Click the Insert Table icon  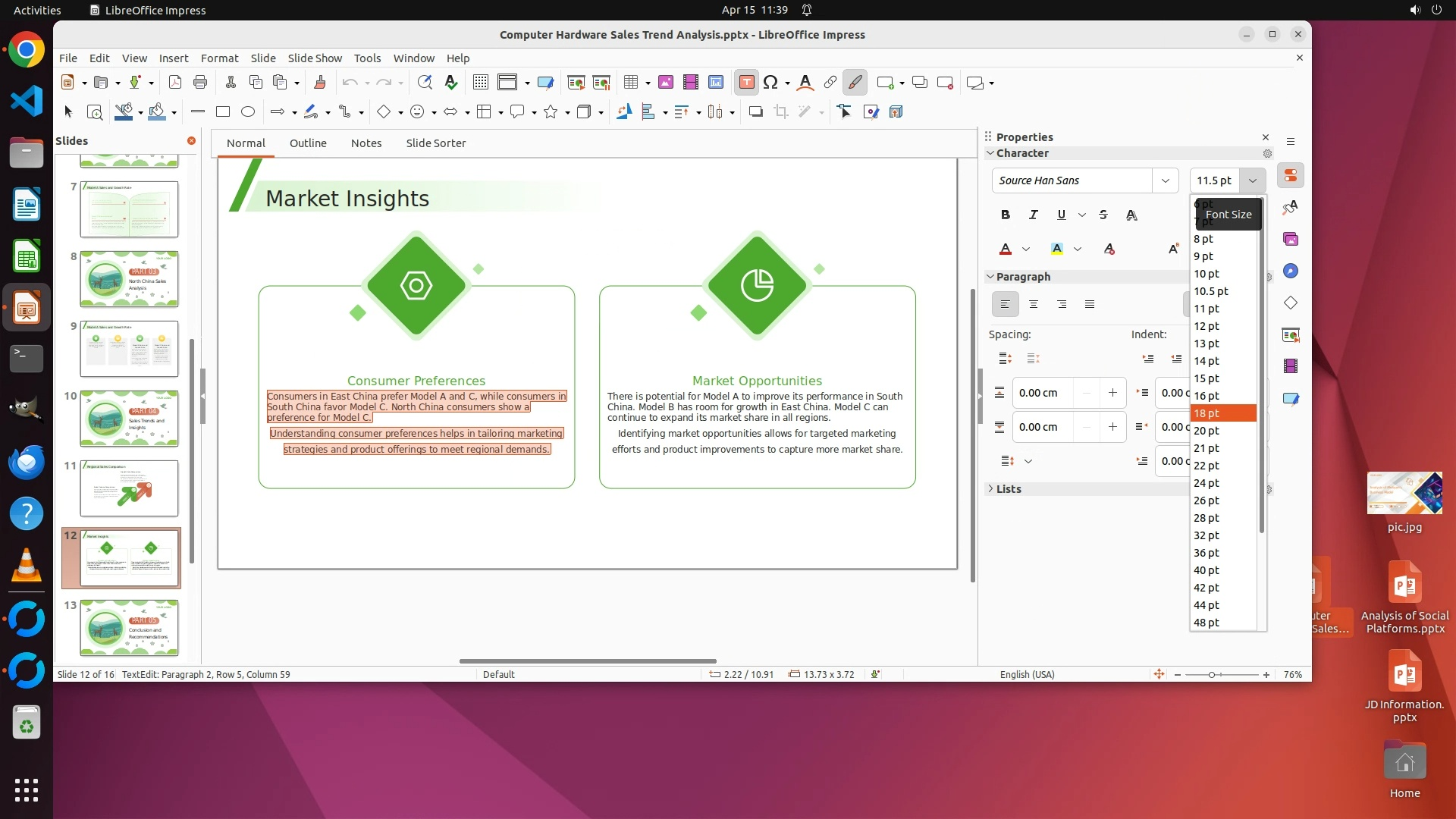pyautogui.click(x=630, y=83)
